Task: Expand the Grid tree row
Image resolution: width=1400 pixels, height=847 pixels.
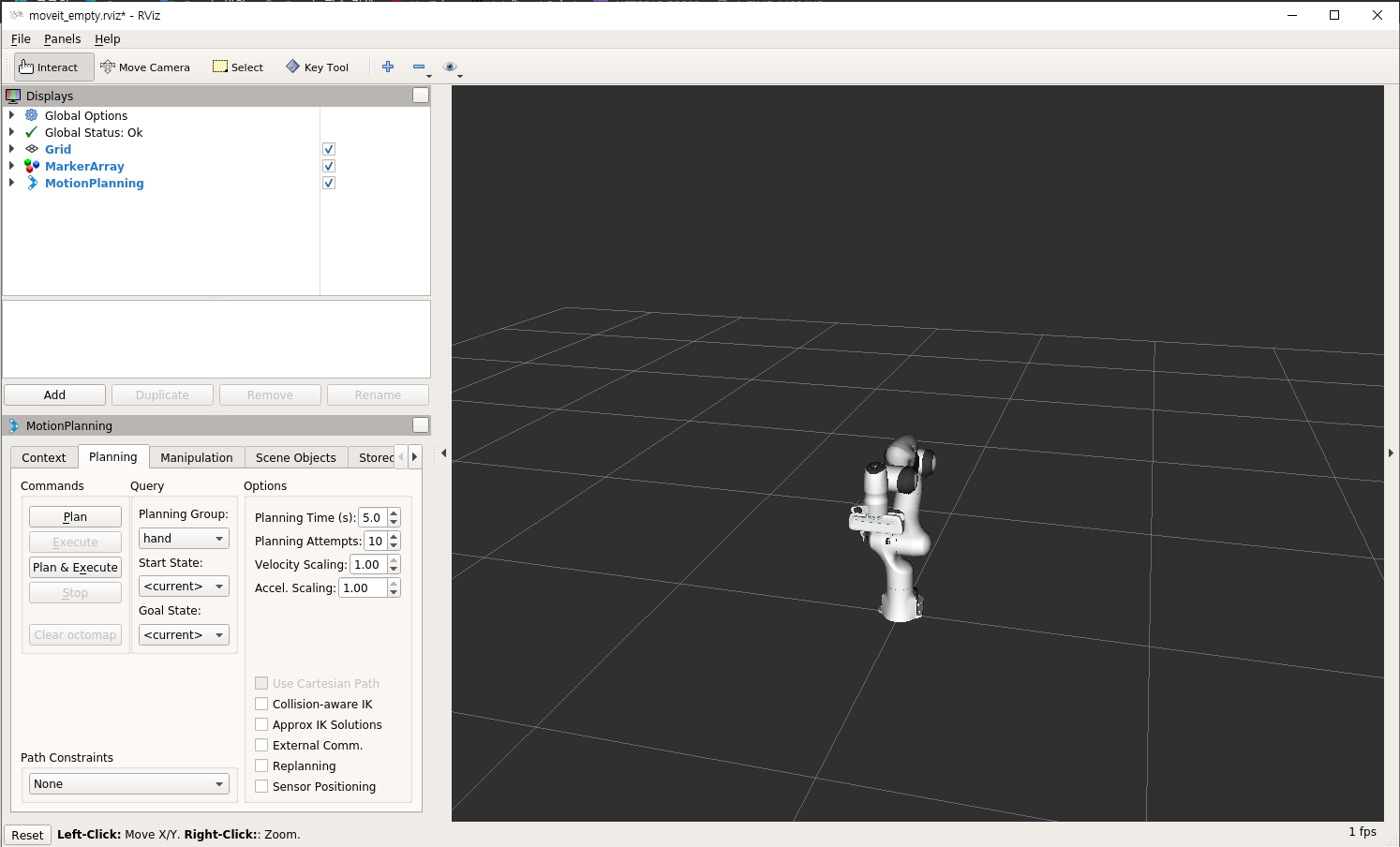Action: click(11, 149)
